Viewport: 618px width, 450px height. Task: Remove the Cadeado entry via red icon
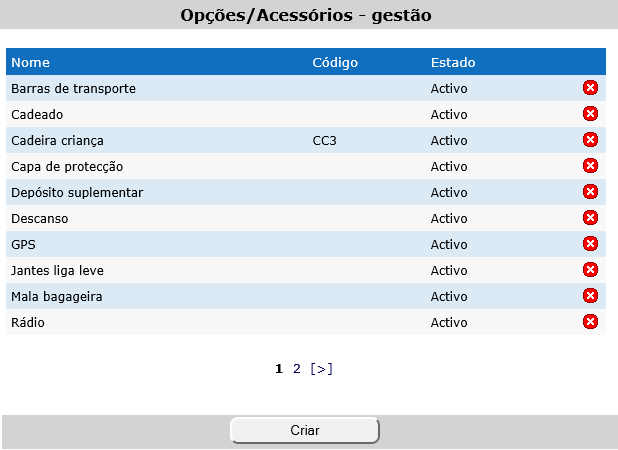tap(590, 114)
